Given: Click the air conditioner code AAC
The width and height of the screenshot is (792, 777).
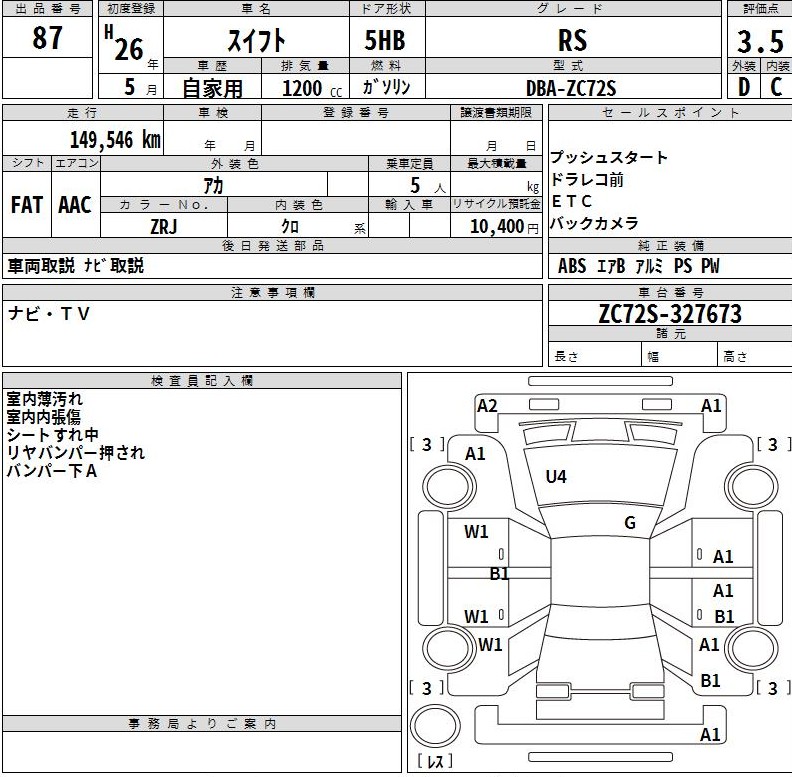Looking at the screenshot, I should pos(75,205).
